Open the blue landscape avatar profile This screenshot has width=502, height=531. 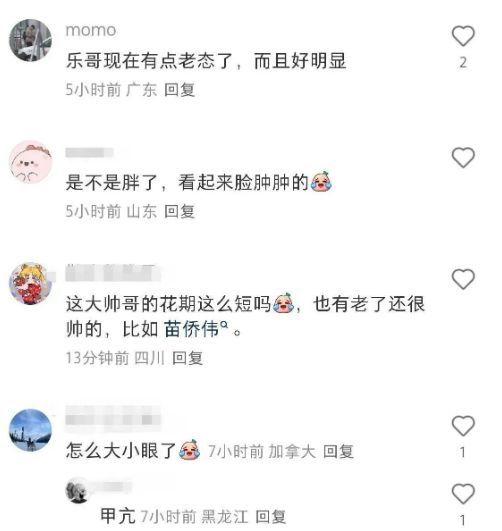(30, 430)
